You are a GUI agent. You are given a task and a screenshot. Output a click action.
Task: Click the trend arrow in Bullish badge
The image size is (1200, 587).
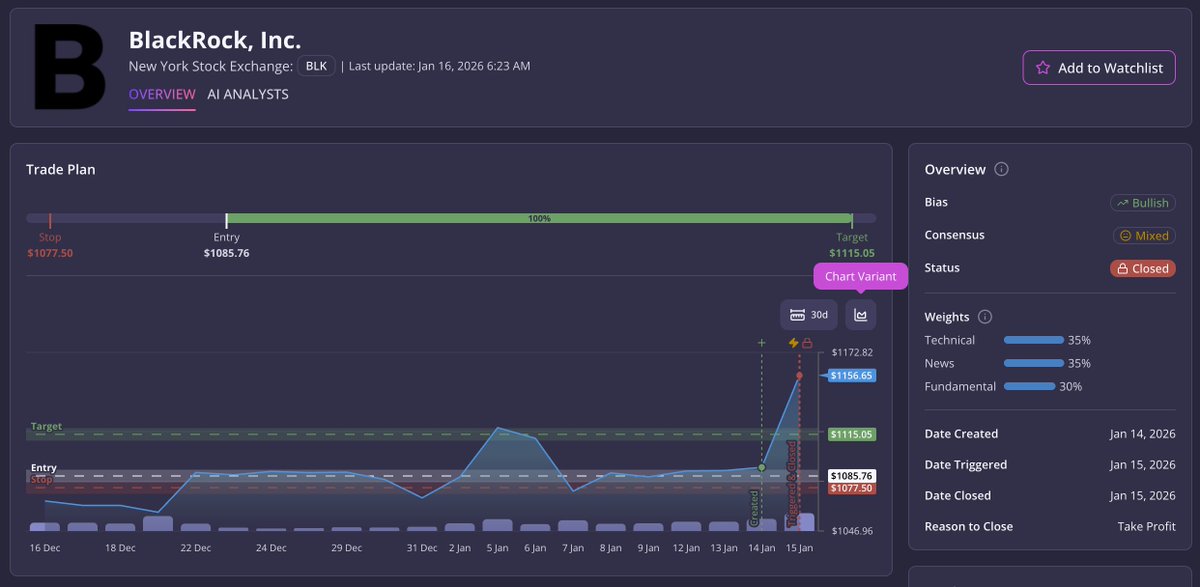[x=1122, y=203]
